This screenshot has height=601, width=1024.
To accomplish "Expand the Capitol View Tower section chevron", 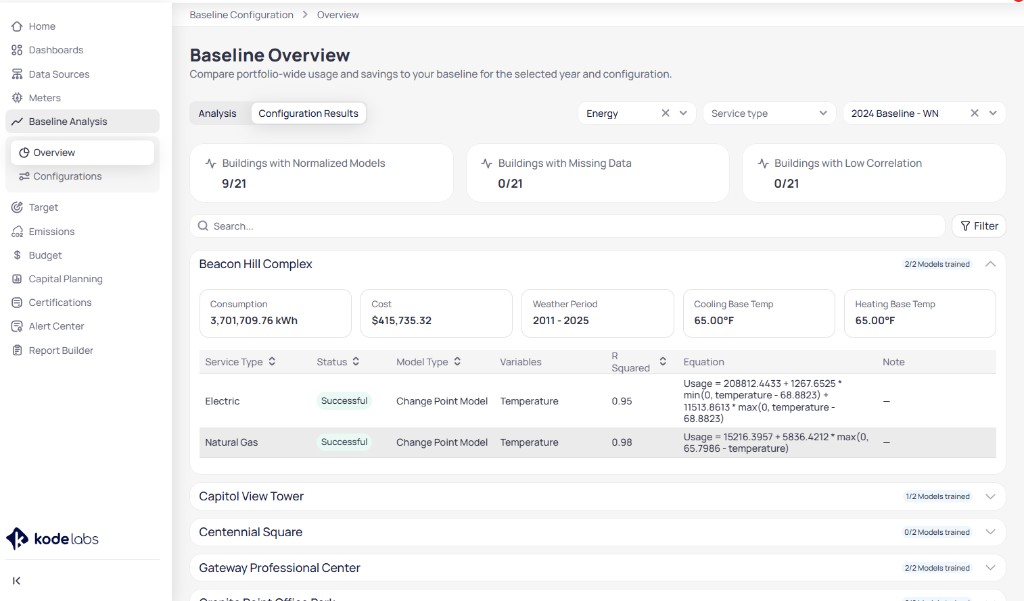I will [990, 496].
